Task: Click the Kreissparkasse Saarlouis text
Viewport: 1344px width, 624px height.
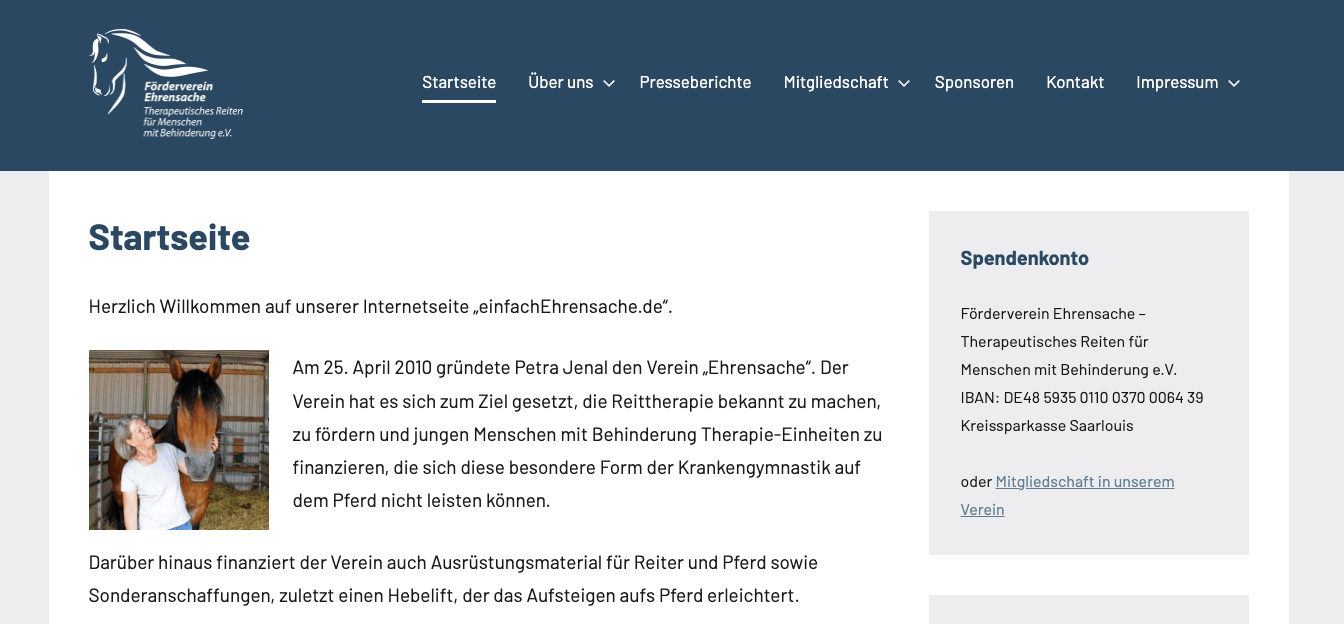Action: pyautogui.click(x=1046, y=425)
